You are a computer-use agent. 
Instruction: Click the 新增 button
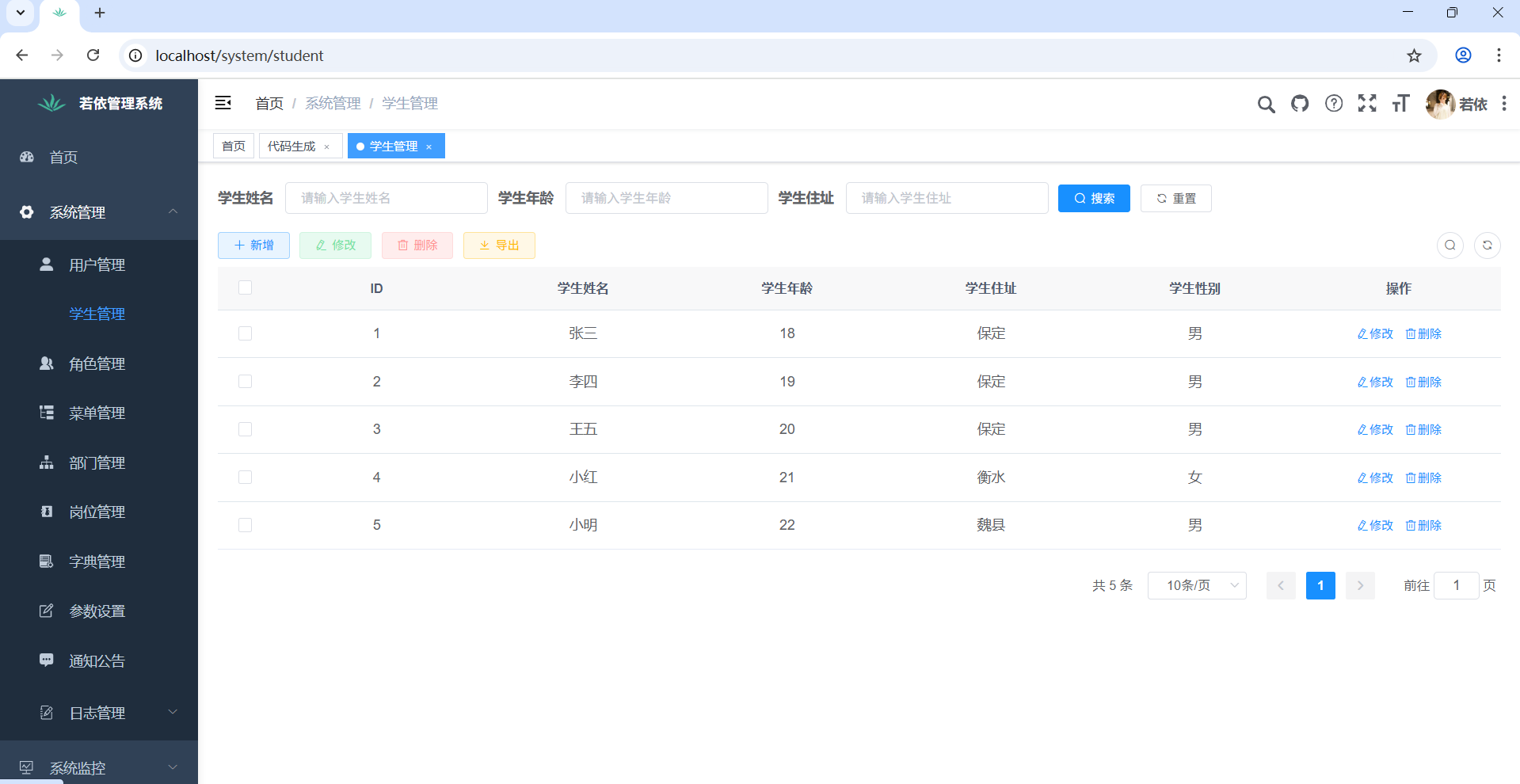[x=253, y=245]
